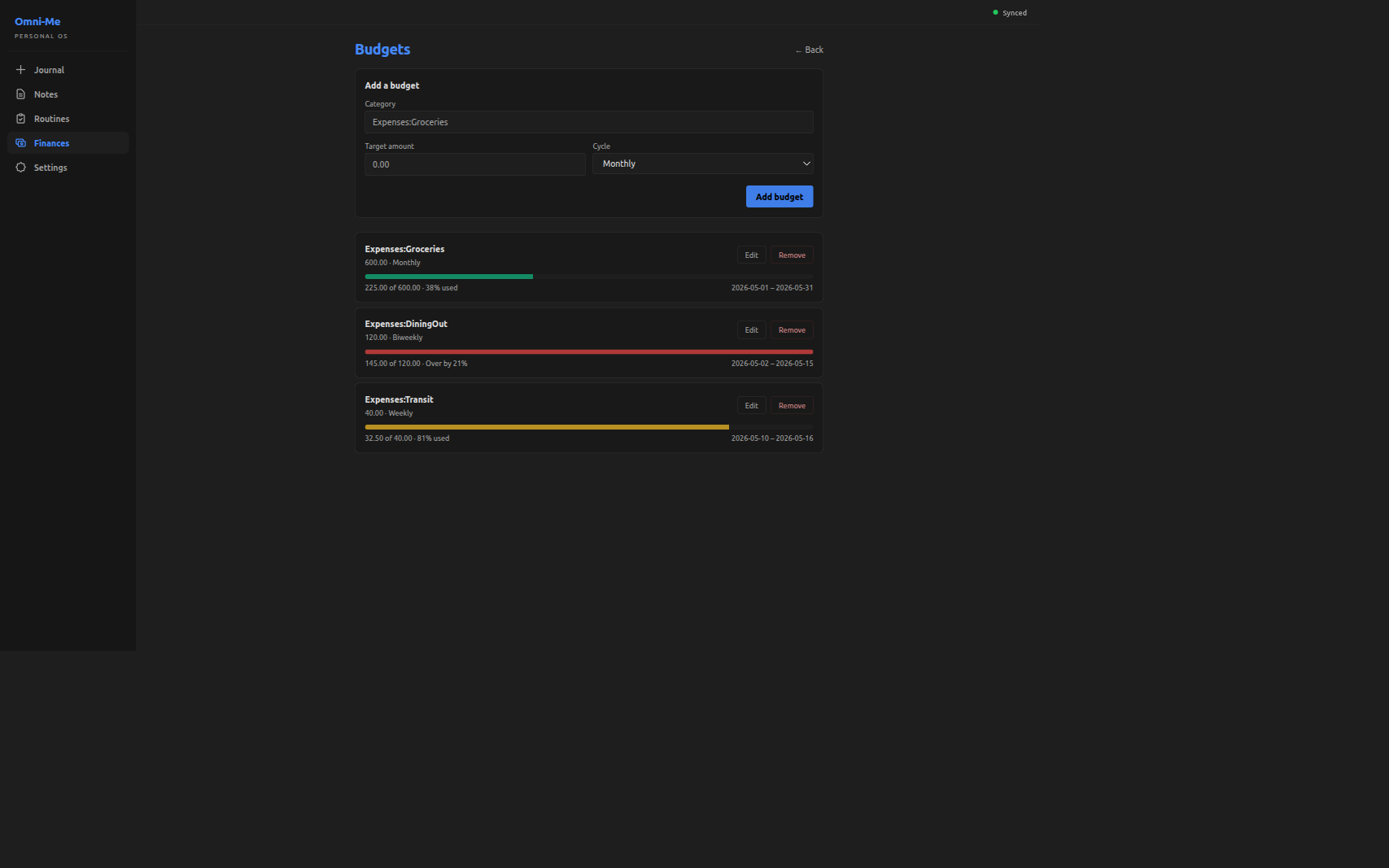Click the Finances wallet icon
The height and width of the screenshot is (868, 1389).
click(x=21, y=143)
